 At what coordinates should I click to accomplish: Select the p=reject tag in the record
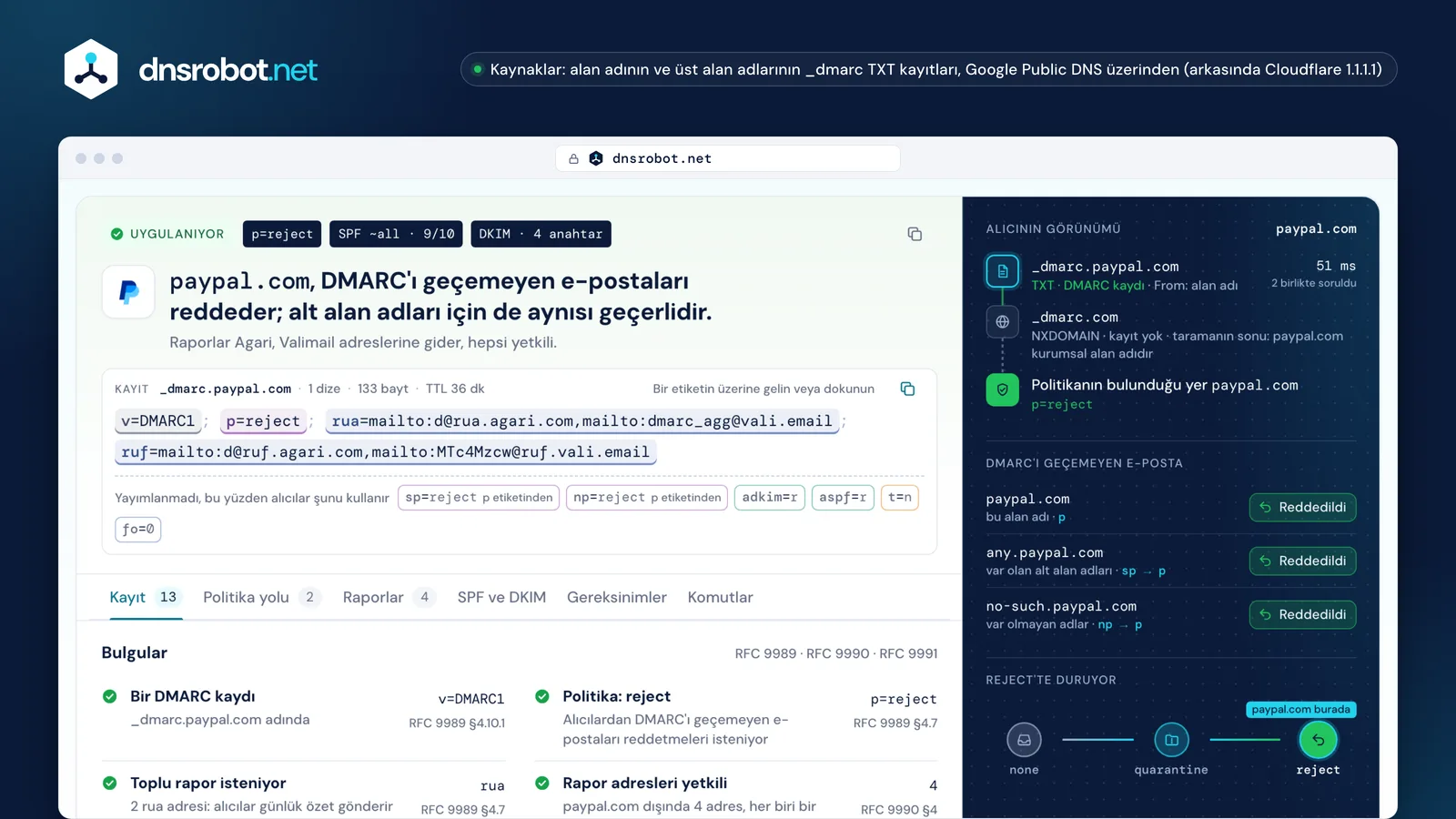click(263, 421)
